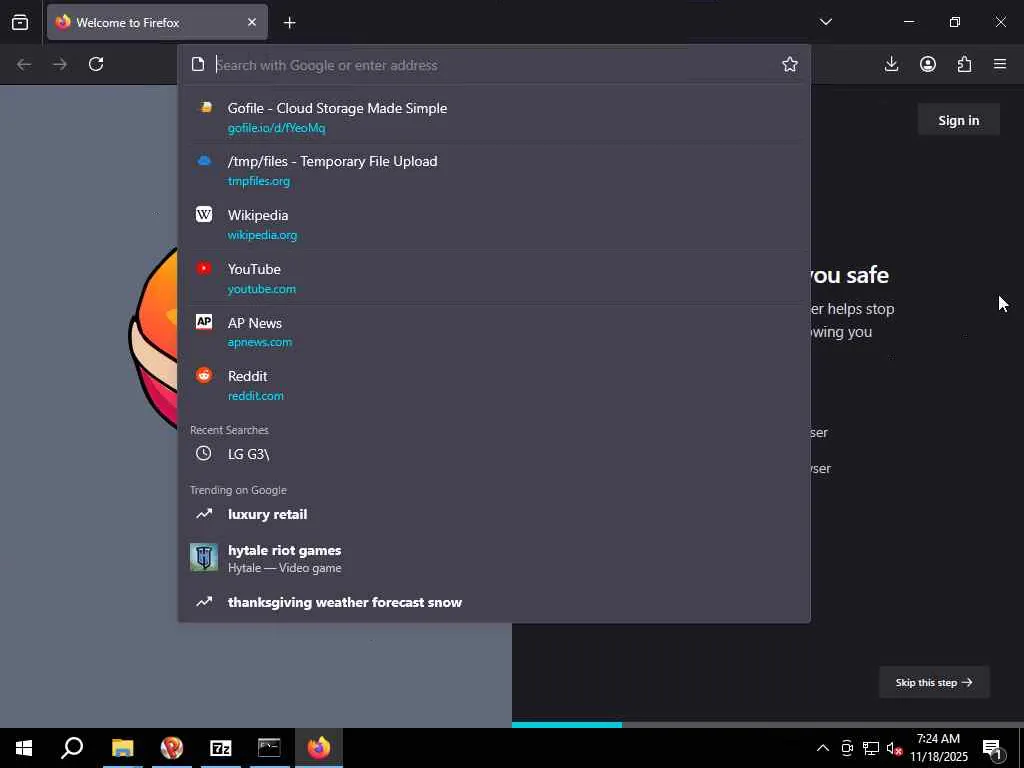The height and width of the screenshot is (768, 1024).
Task: Select the YouTube suggestion
Action: pyautogui.click(x=494, y=278)
